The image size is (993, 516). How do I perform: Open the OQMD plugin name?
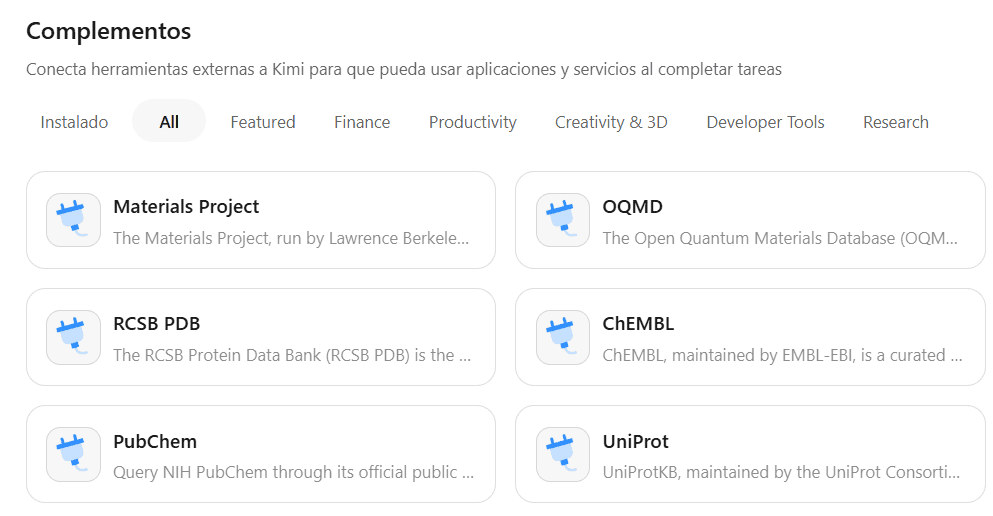[633, 206]
